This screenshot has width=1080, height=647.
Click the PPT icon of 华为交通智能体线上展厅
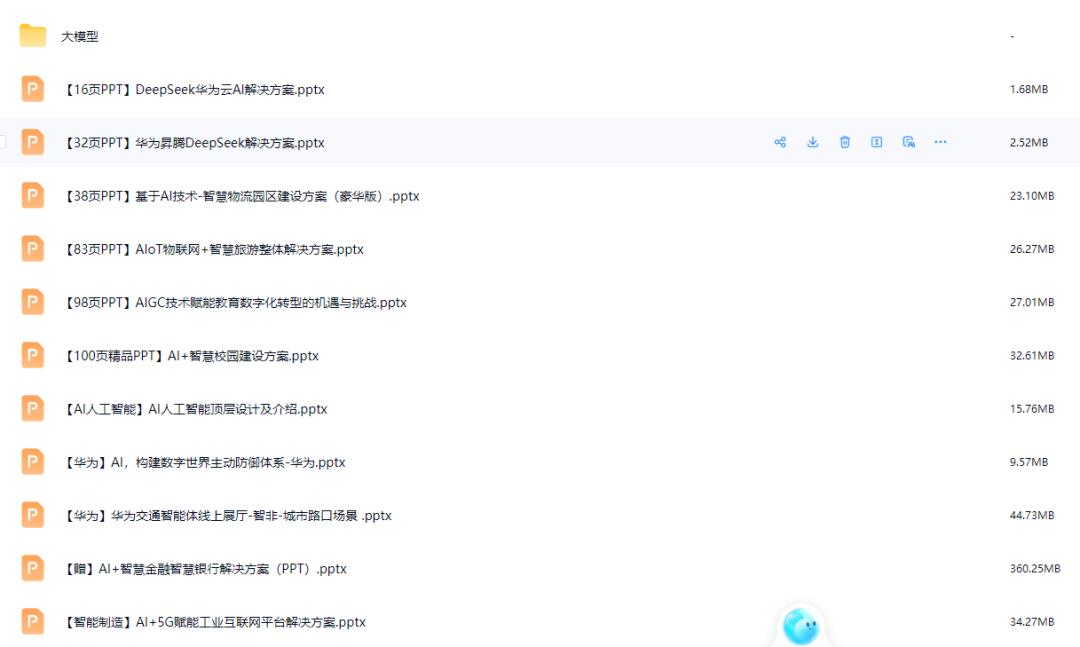tap(32, 515)
